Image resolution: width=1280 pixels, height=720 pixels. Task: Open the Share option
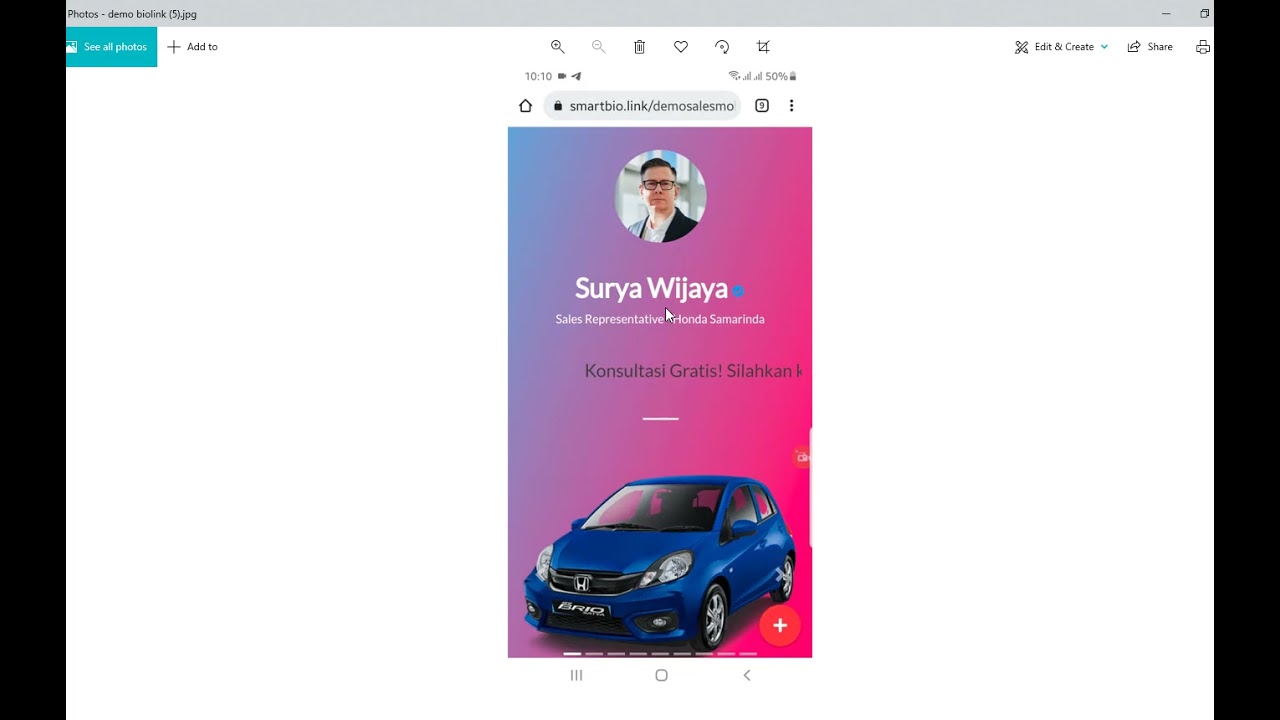coord(1150,47)
